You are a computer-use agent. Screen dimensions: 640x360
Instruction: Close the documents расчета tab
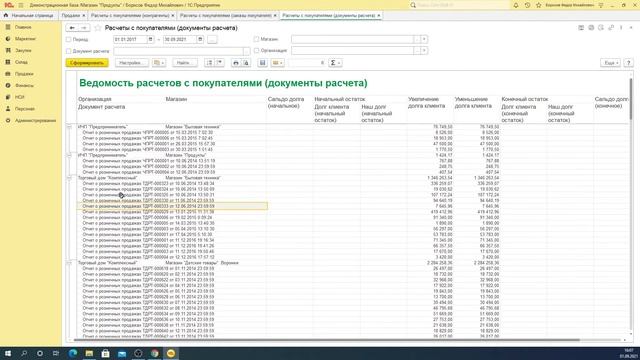tap(379, 16)
